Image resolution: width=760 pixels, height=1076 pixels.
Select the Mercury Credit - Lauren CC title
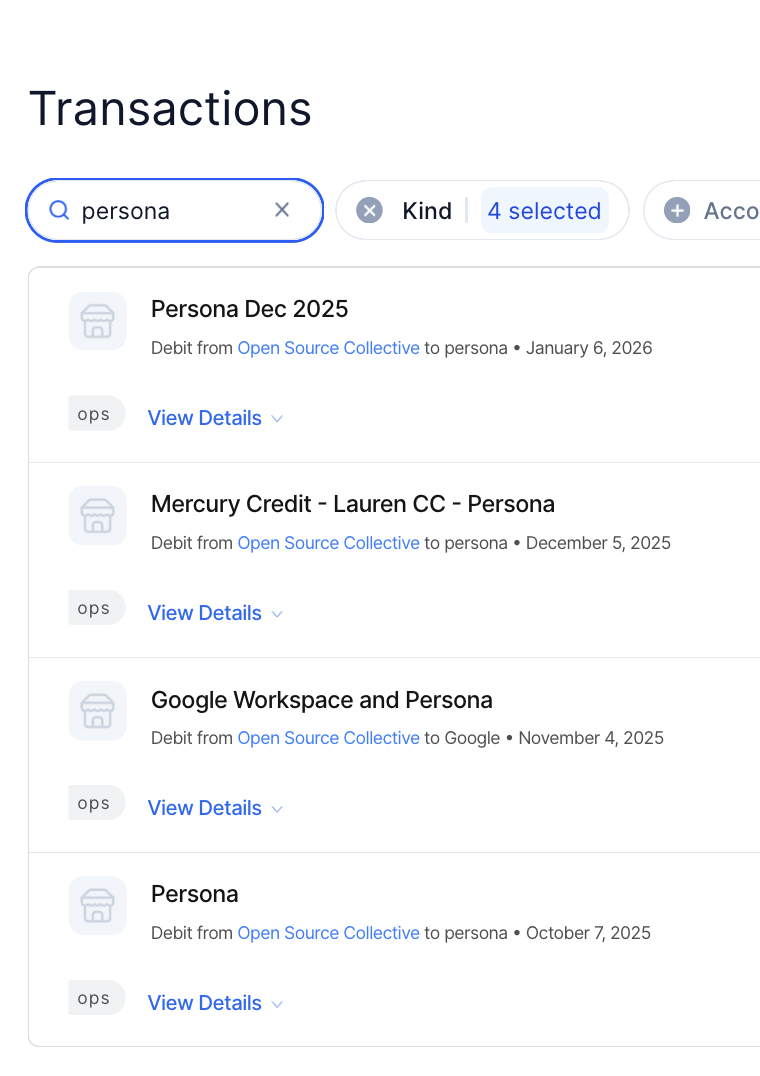point(352,504)
